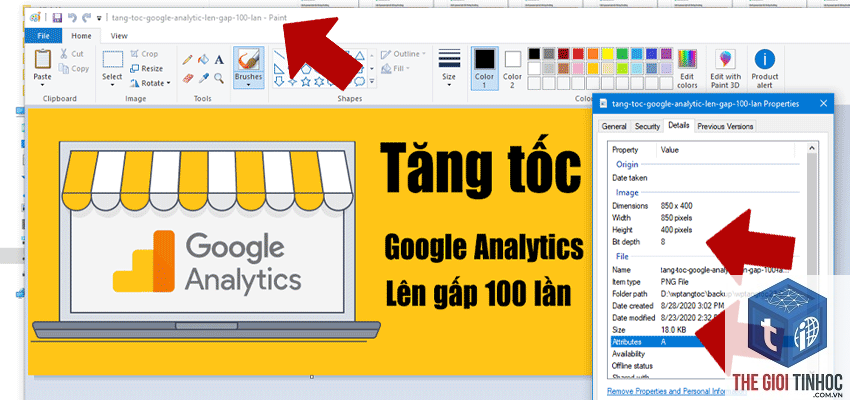This screenshot has width=850, height=400.
Task: Open the Customize Quick Access Toolbar dropdown
Action: coord(99,18)
